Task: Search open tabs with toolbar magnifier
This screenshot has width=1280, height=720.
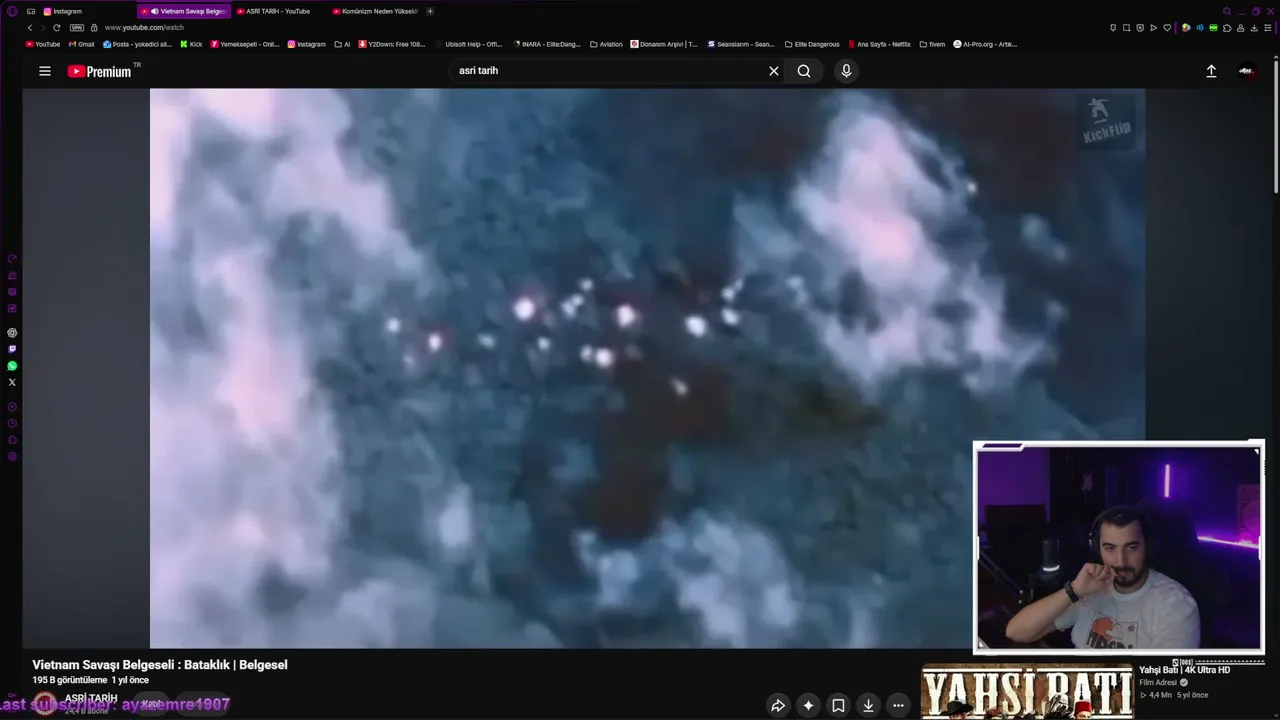Action: pyautogui.click(x=1227, y=11)
